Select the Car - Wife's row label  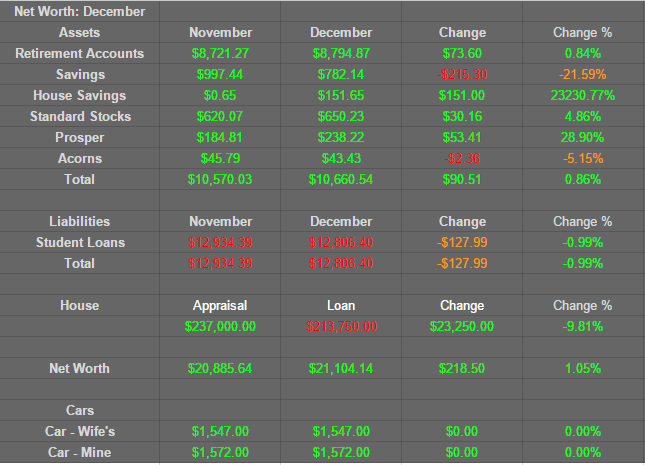(x=79, y=431)
